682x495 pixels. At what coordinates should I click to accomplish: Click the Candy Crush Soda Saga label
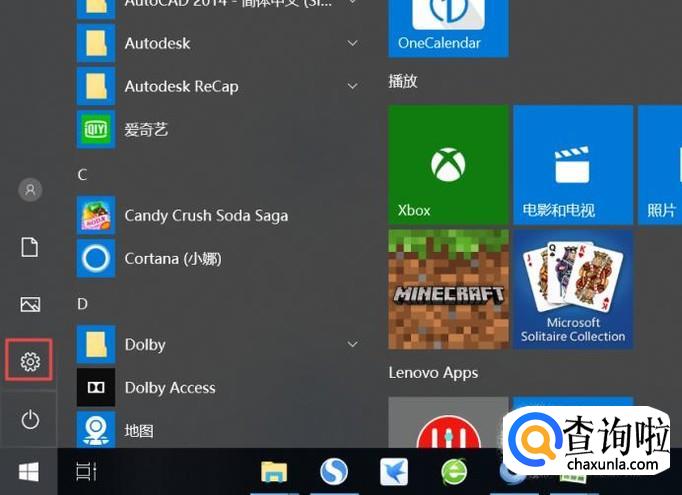coord(206,216)
